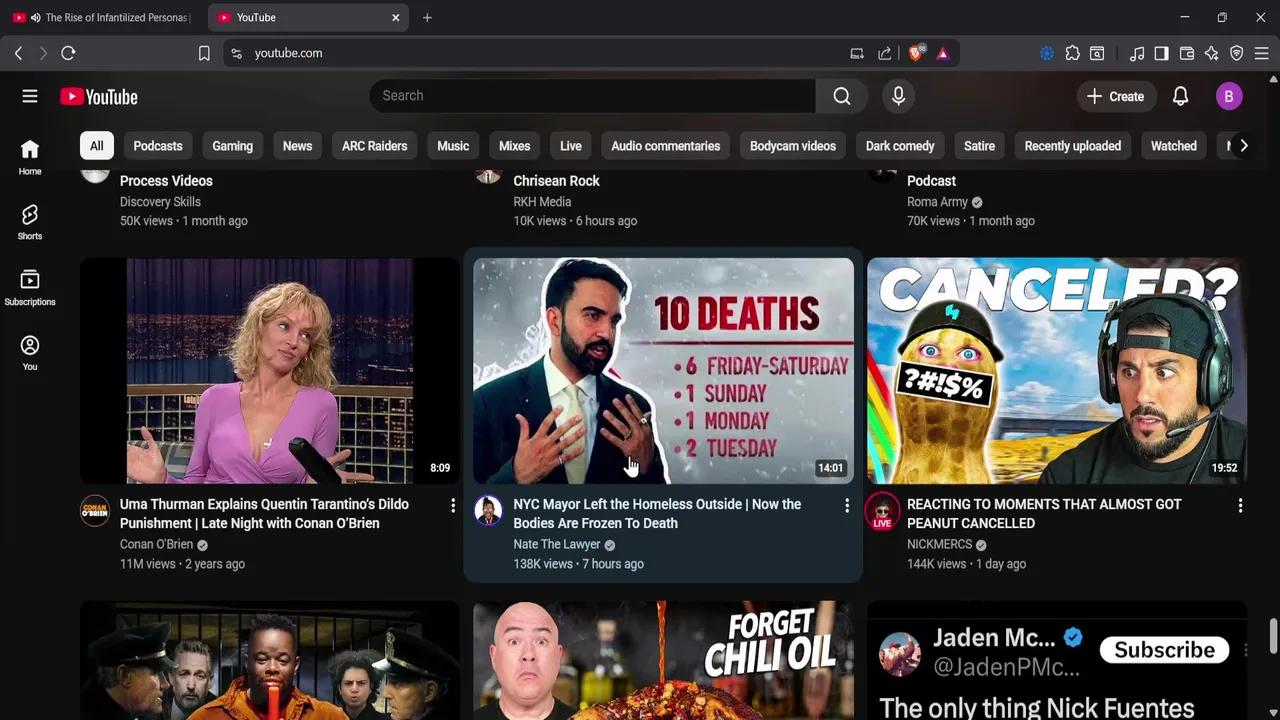1280x720 pixels.
Task: Click the Create button
Action: pos(1116,97)
